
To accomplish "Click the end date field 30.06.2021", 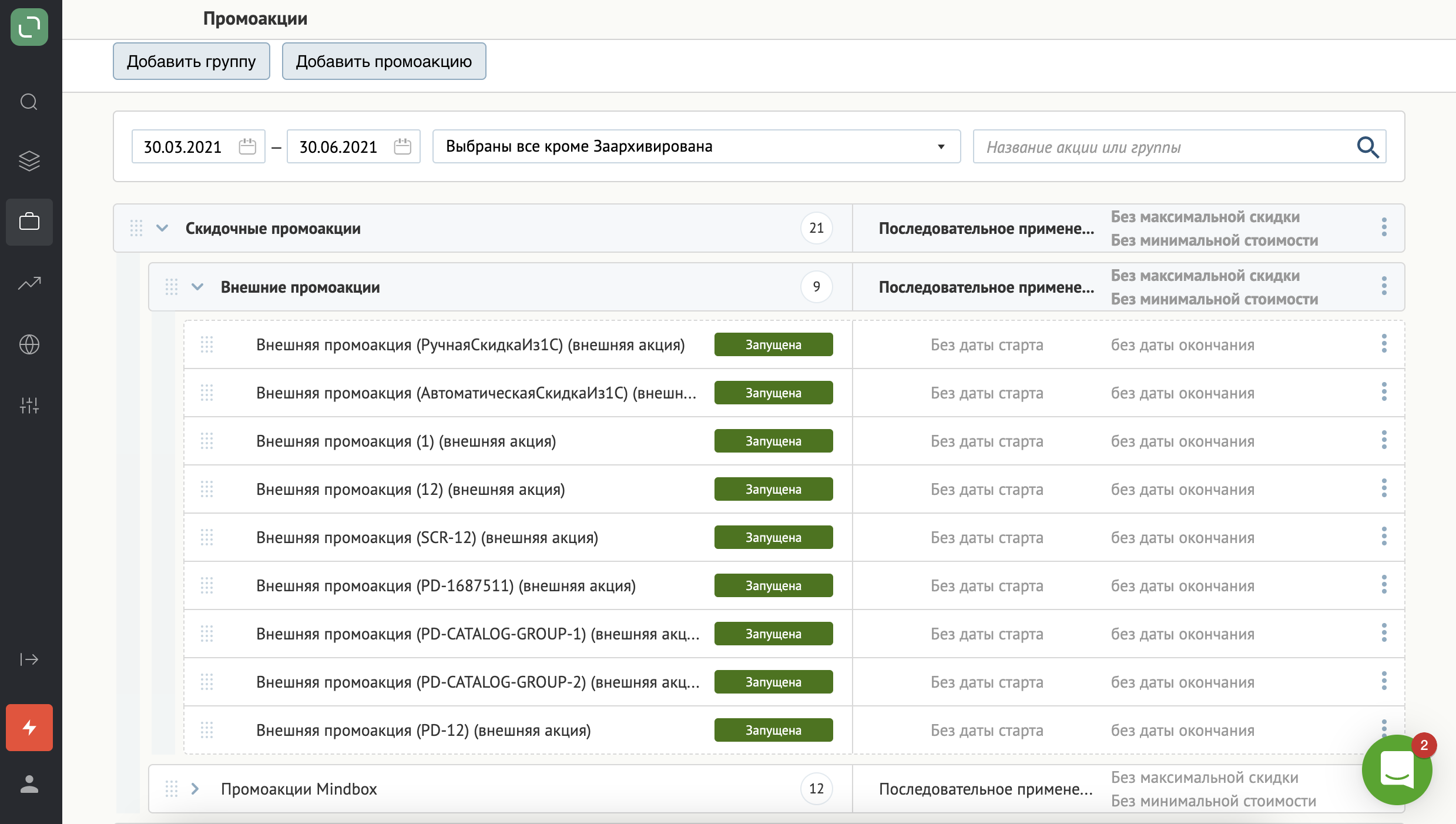I will pos(354,146).
